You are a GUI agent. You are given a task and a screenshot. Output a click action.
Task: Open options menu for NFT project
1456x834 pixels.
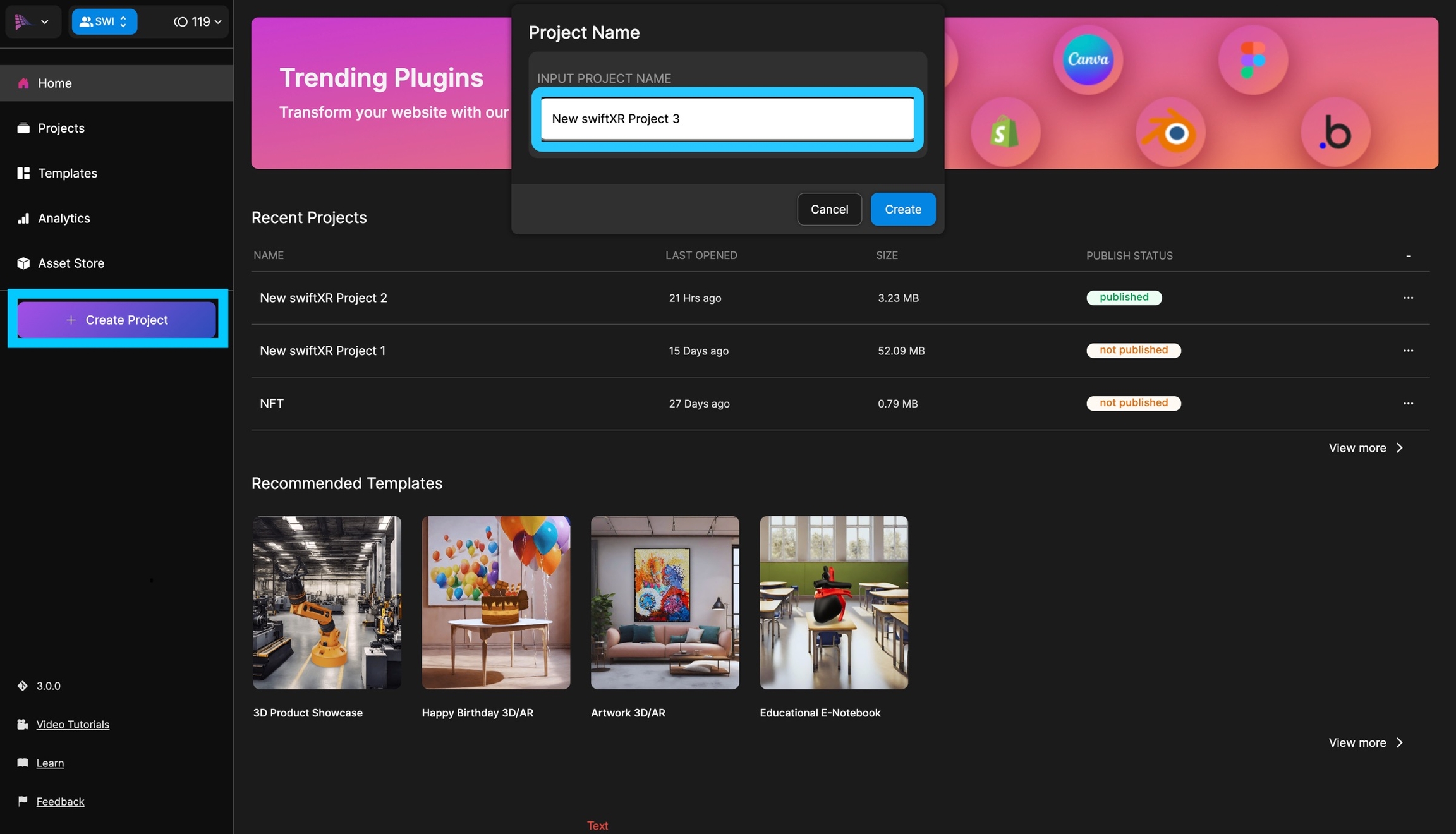pos(1408,403)
